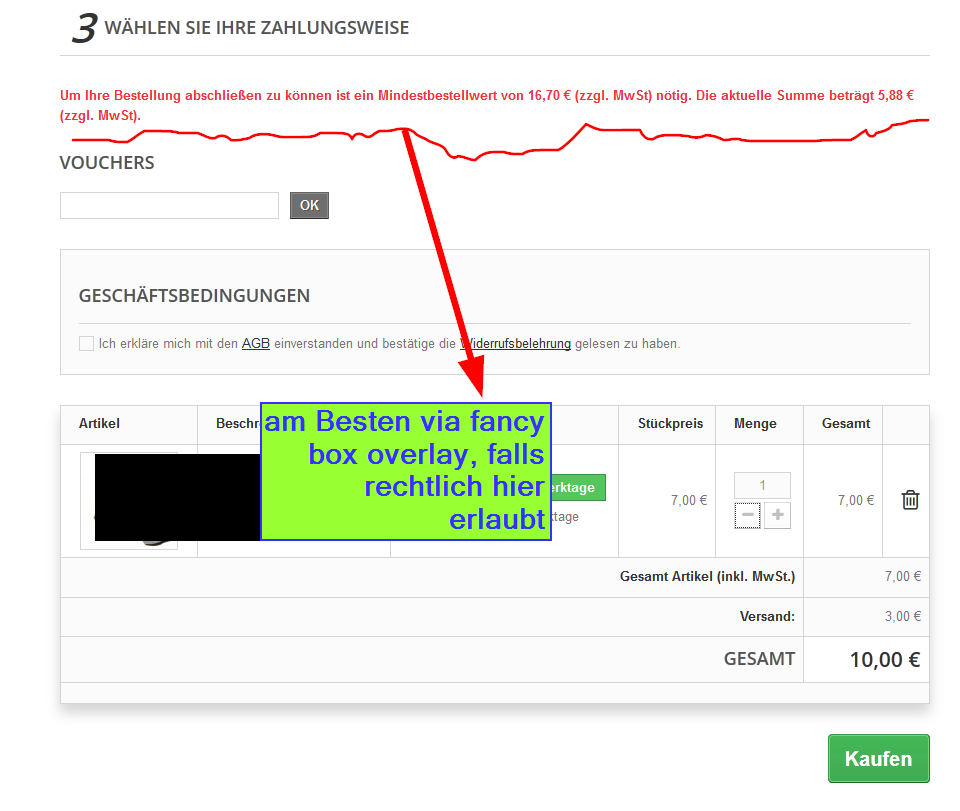The width and height of the screenshot is (960, 811).
Task: Open the Widerrufsbelehrung link
Action: 516,343
